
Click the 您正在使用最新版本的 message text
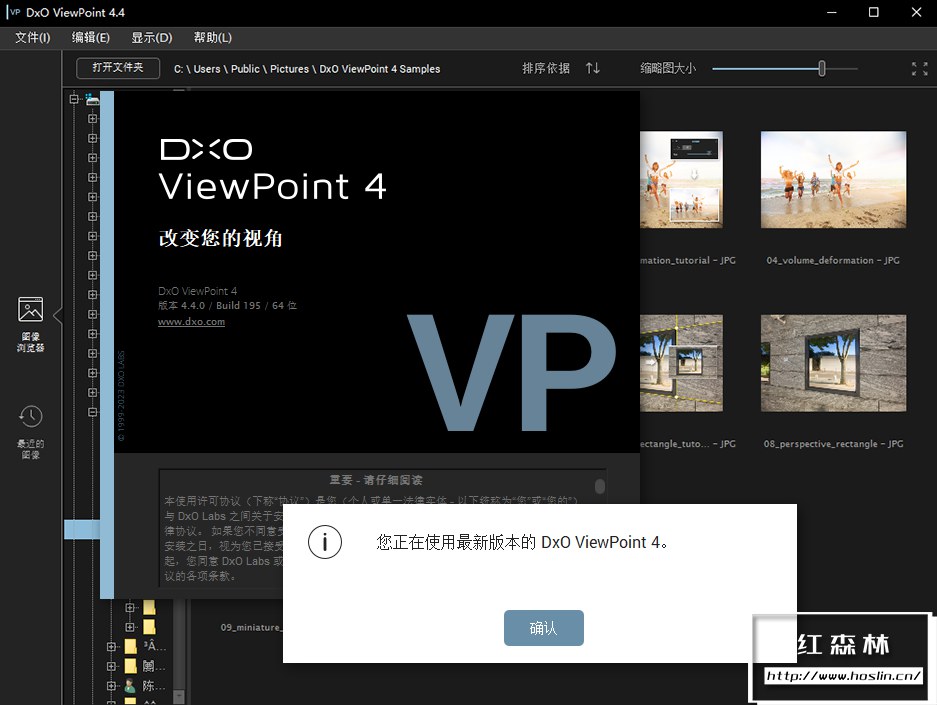click(x=522, y=542)
